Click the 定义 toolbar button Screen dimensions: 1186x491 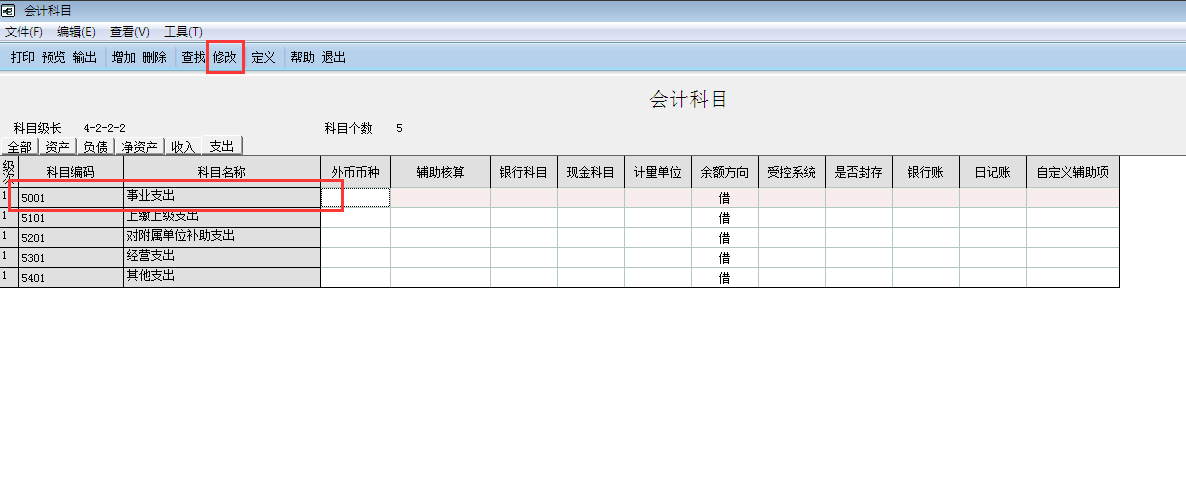pyautogui.click(x=263, y=58)
